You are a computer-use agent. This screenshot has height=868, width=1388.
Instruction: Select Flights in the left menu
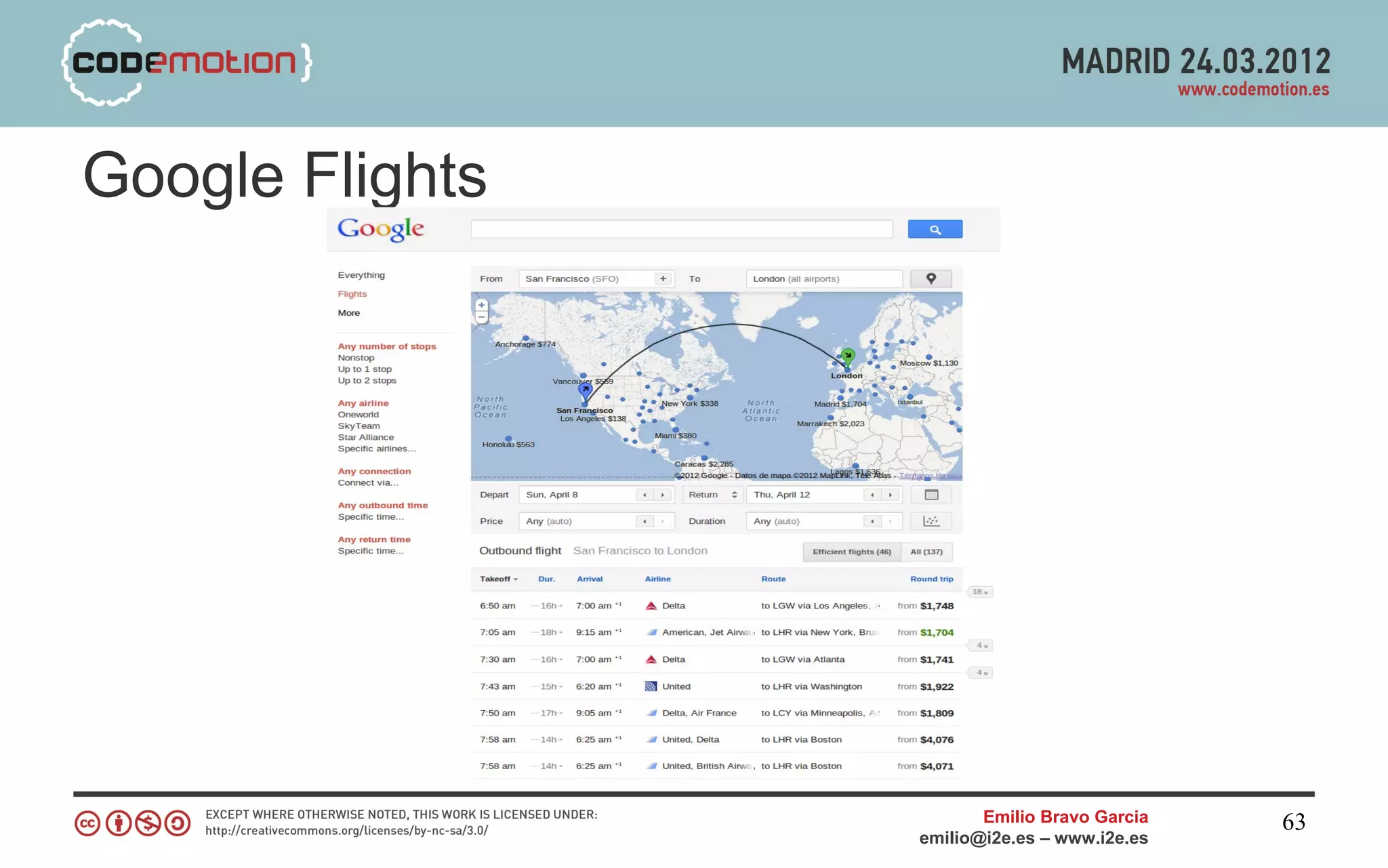point(352,294)
